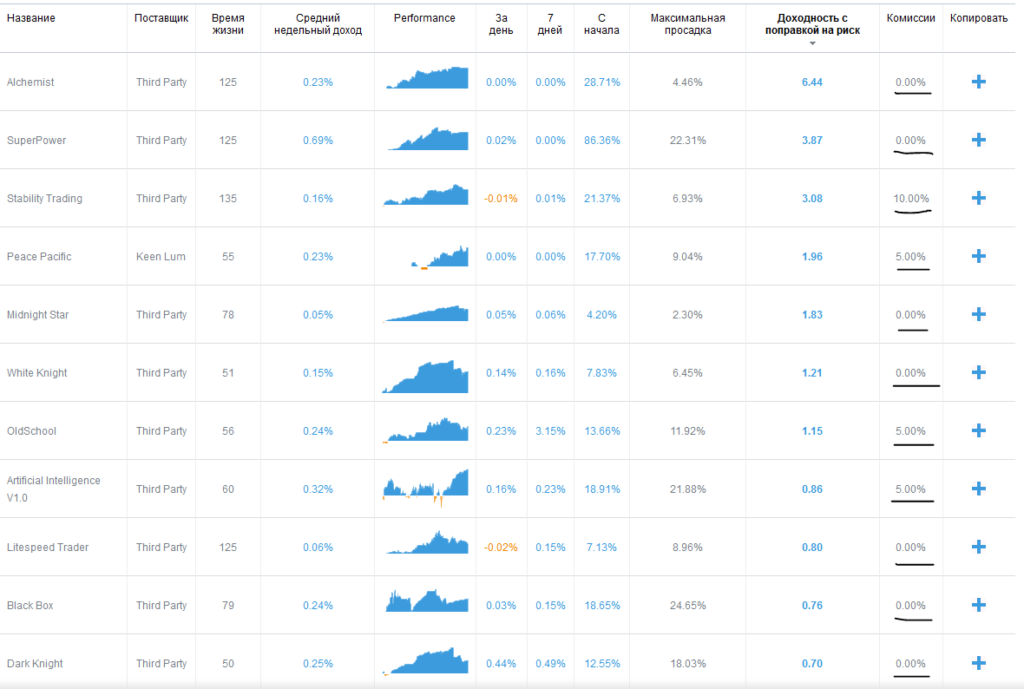Copy the SuperPower strategy with plus icon
Viewport: 1024px width, 689px height.
point(979,140)
